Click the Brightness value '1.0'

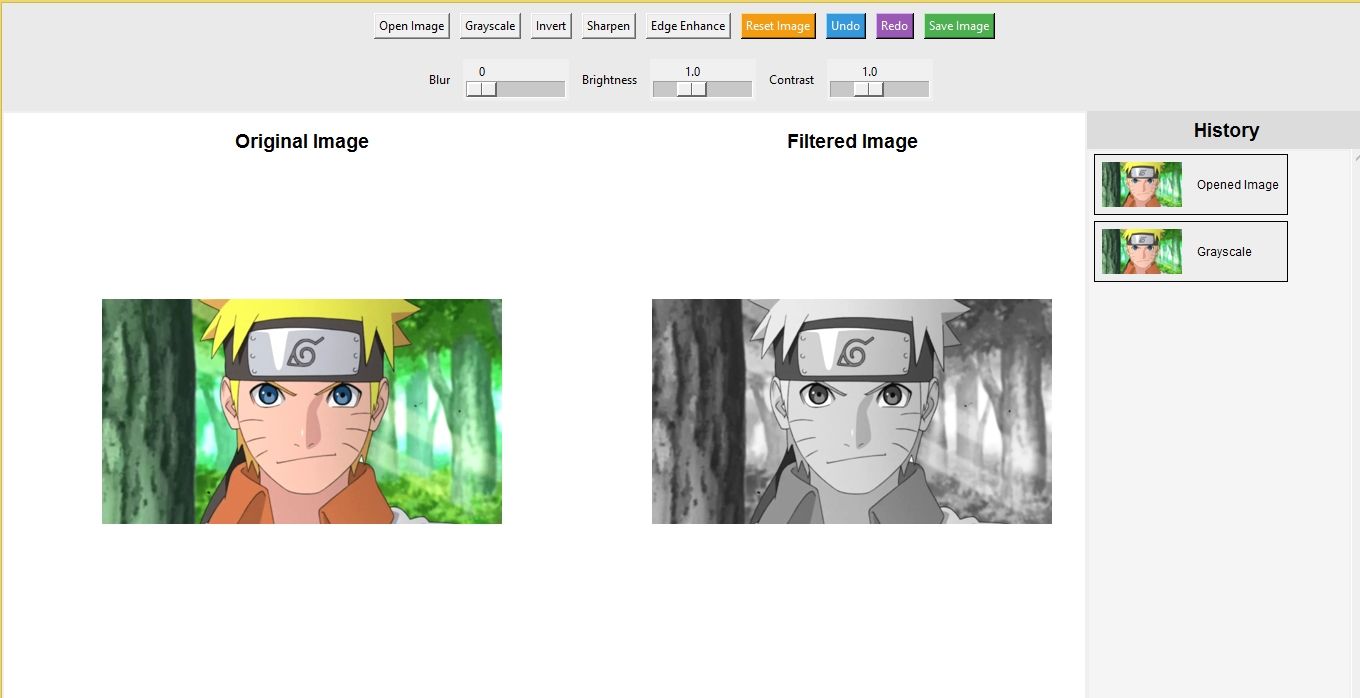coord(693,72)
